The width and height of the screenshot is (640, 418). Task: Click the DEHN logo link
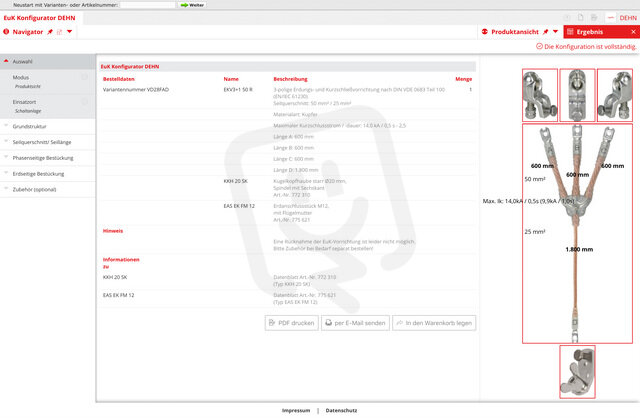(628, 18)
